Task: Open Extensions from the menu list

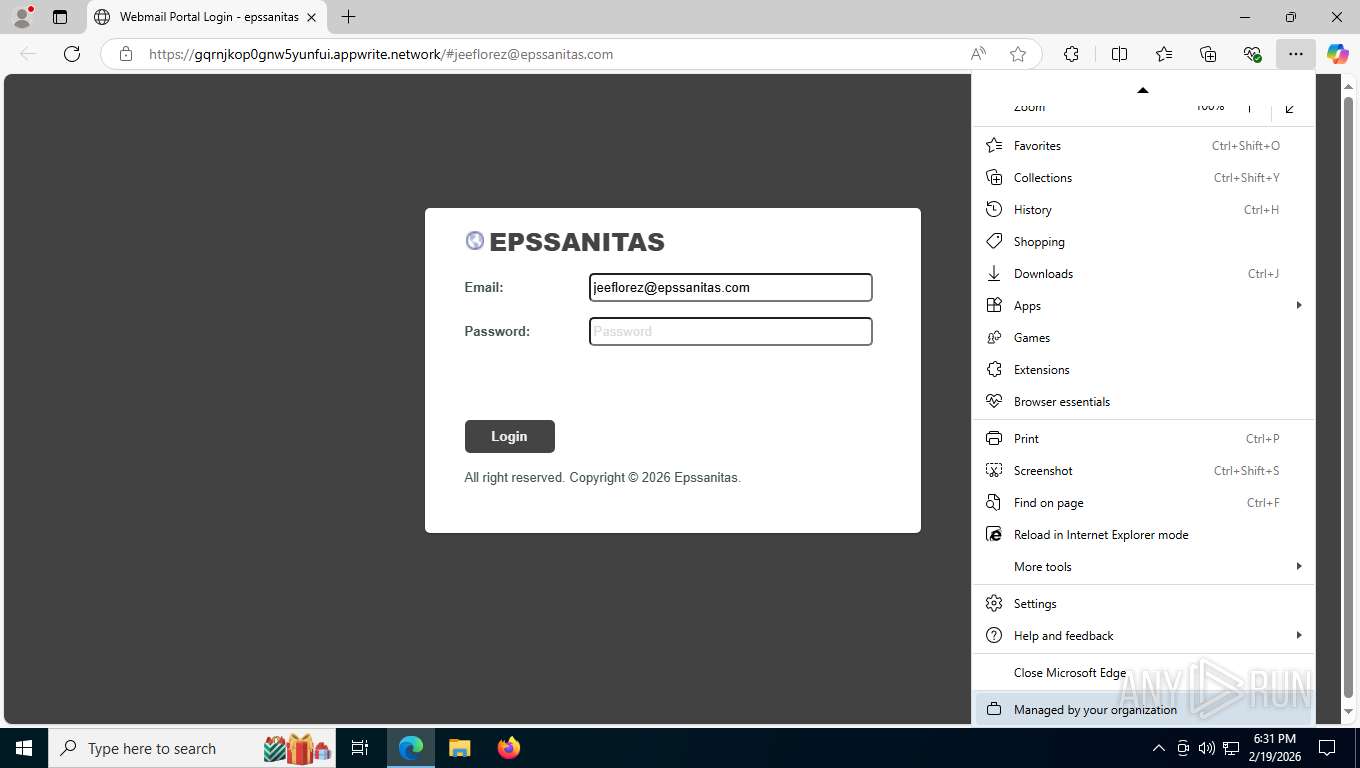Action: point(1143,370)
